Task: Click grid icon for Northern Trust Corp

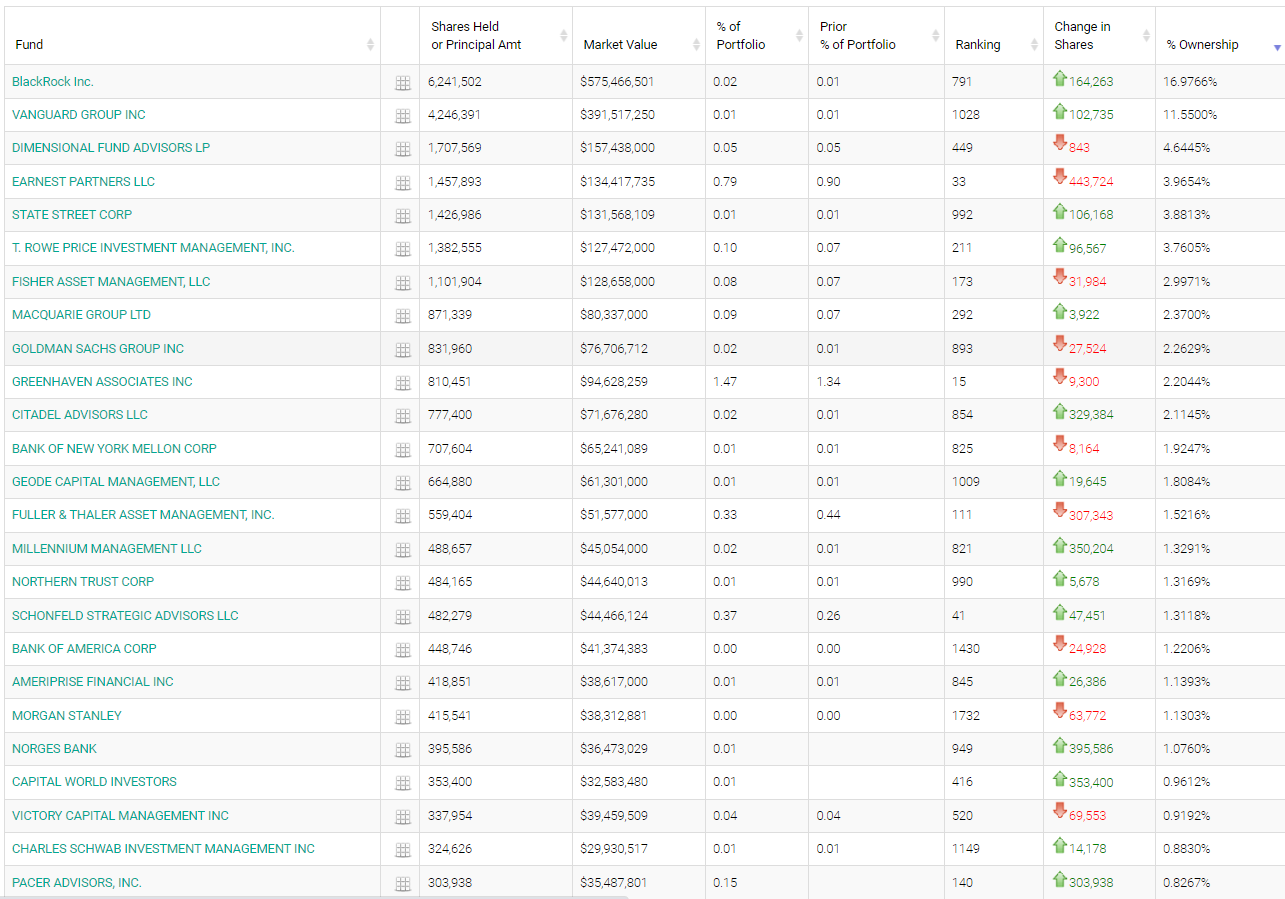Action: 403,583
